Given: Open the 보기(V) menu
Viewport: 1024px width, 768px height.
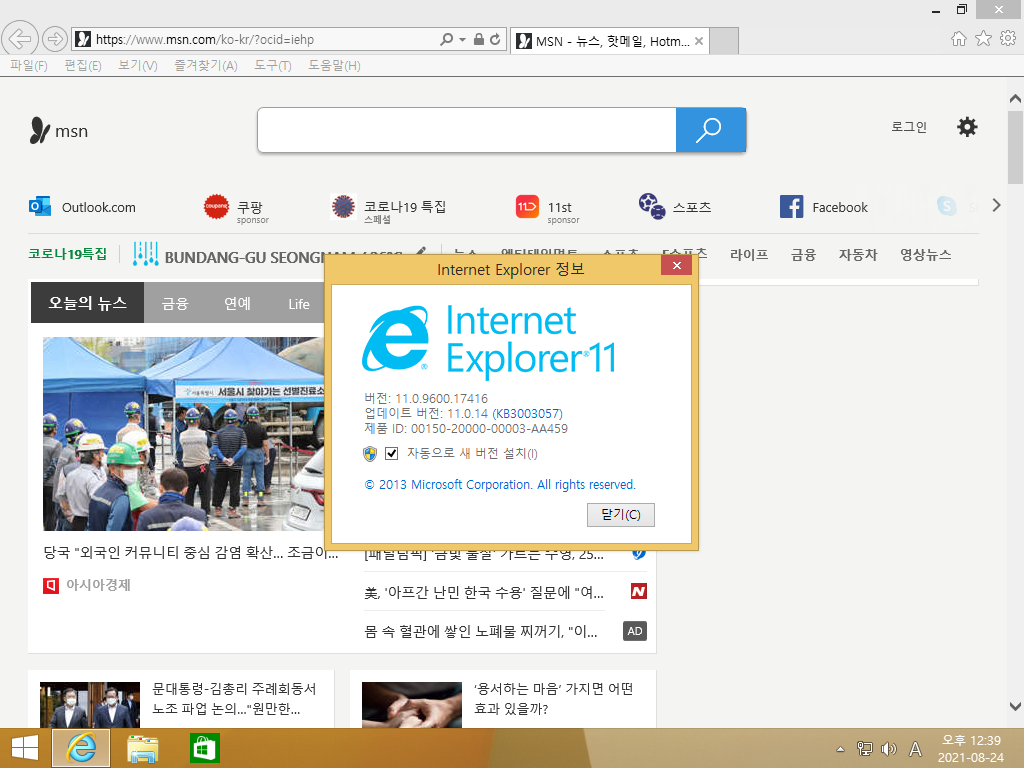Looking at the screenshot, I should click(138, 65).
